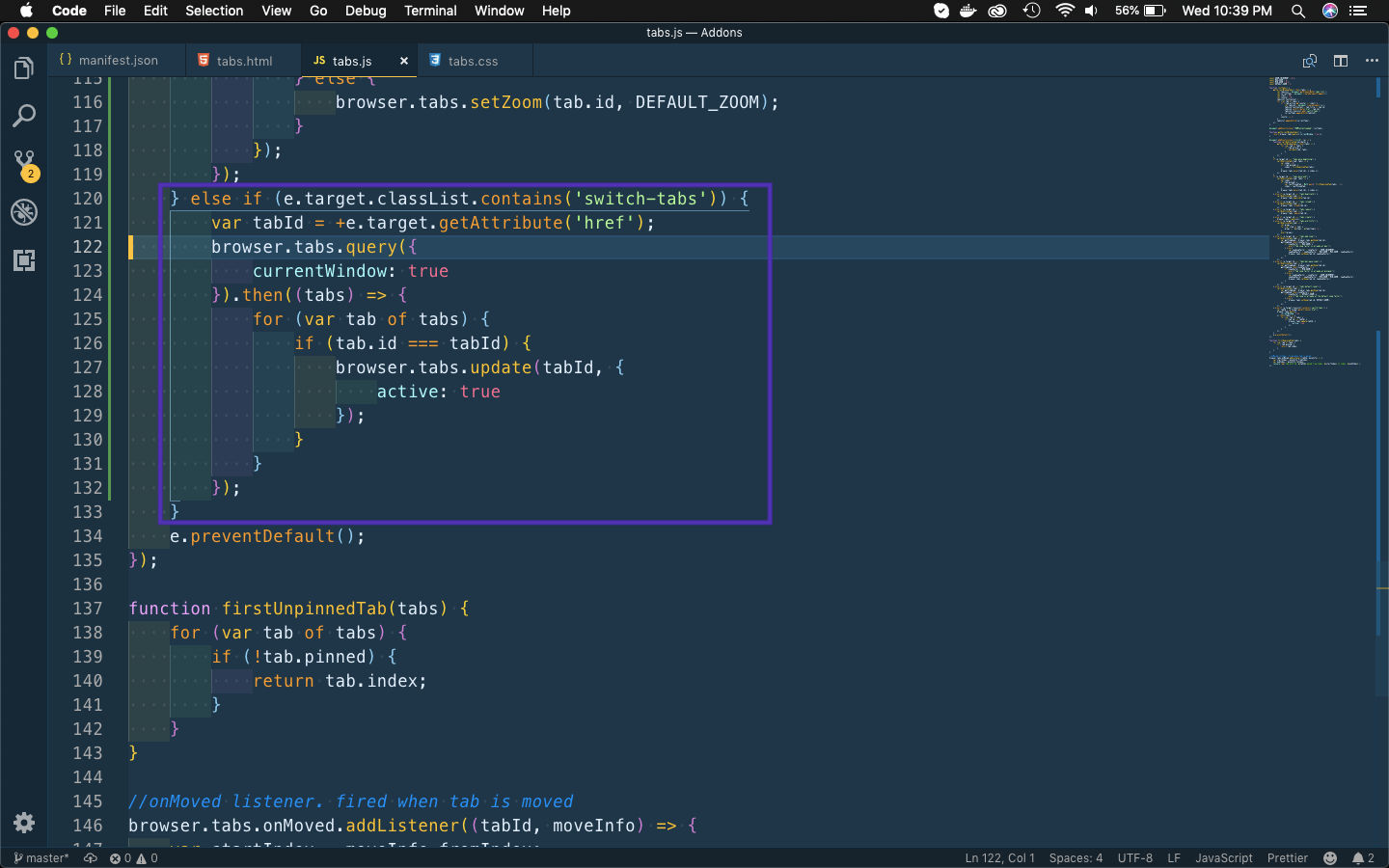
Task: Click on 'return tab.index;' code line
Action: (340, 681)
